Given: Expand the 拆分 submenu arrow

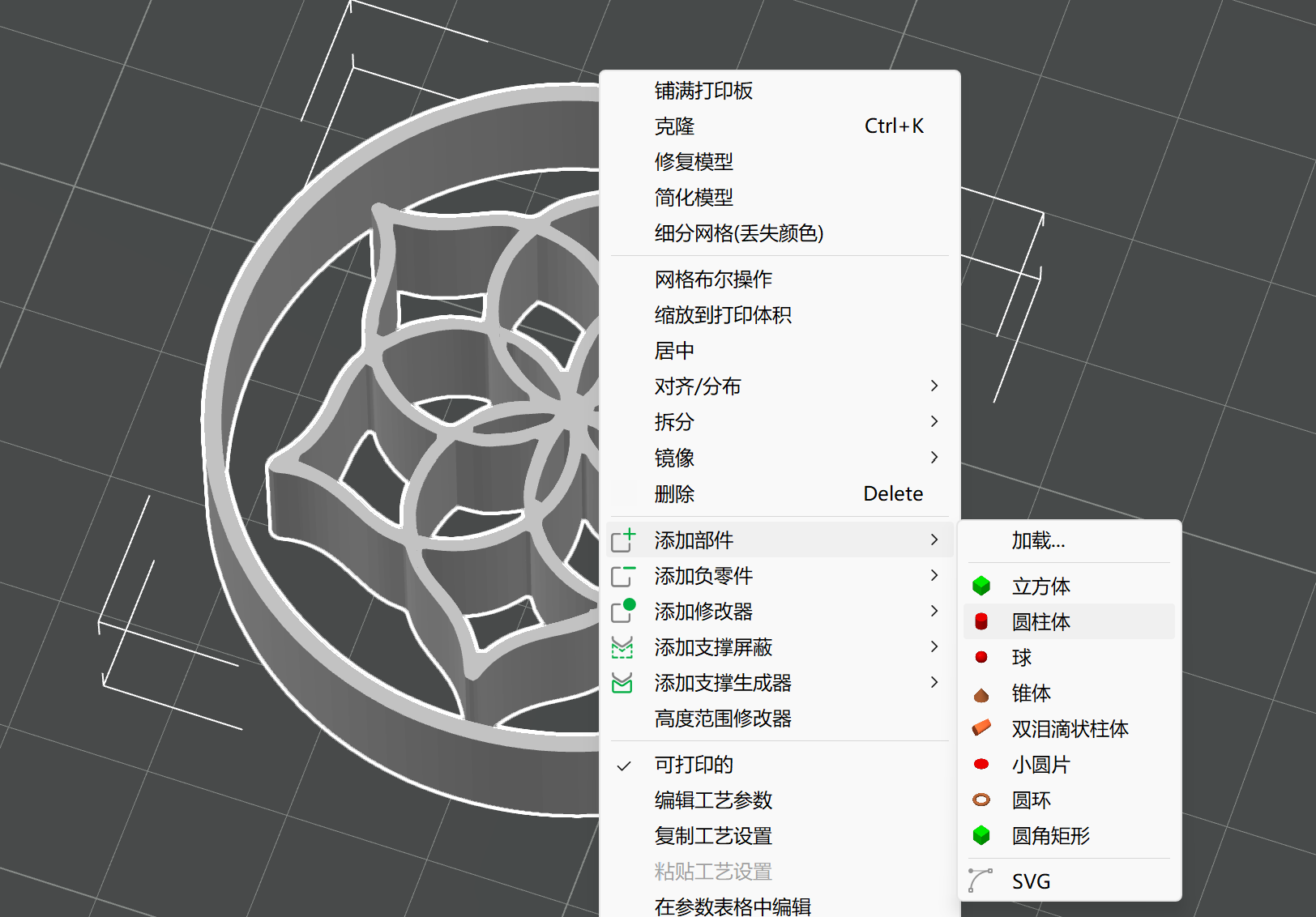Looking at the screenshot, I should tap(934, 421).
